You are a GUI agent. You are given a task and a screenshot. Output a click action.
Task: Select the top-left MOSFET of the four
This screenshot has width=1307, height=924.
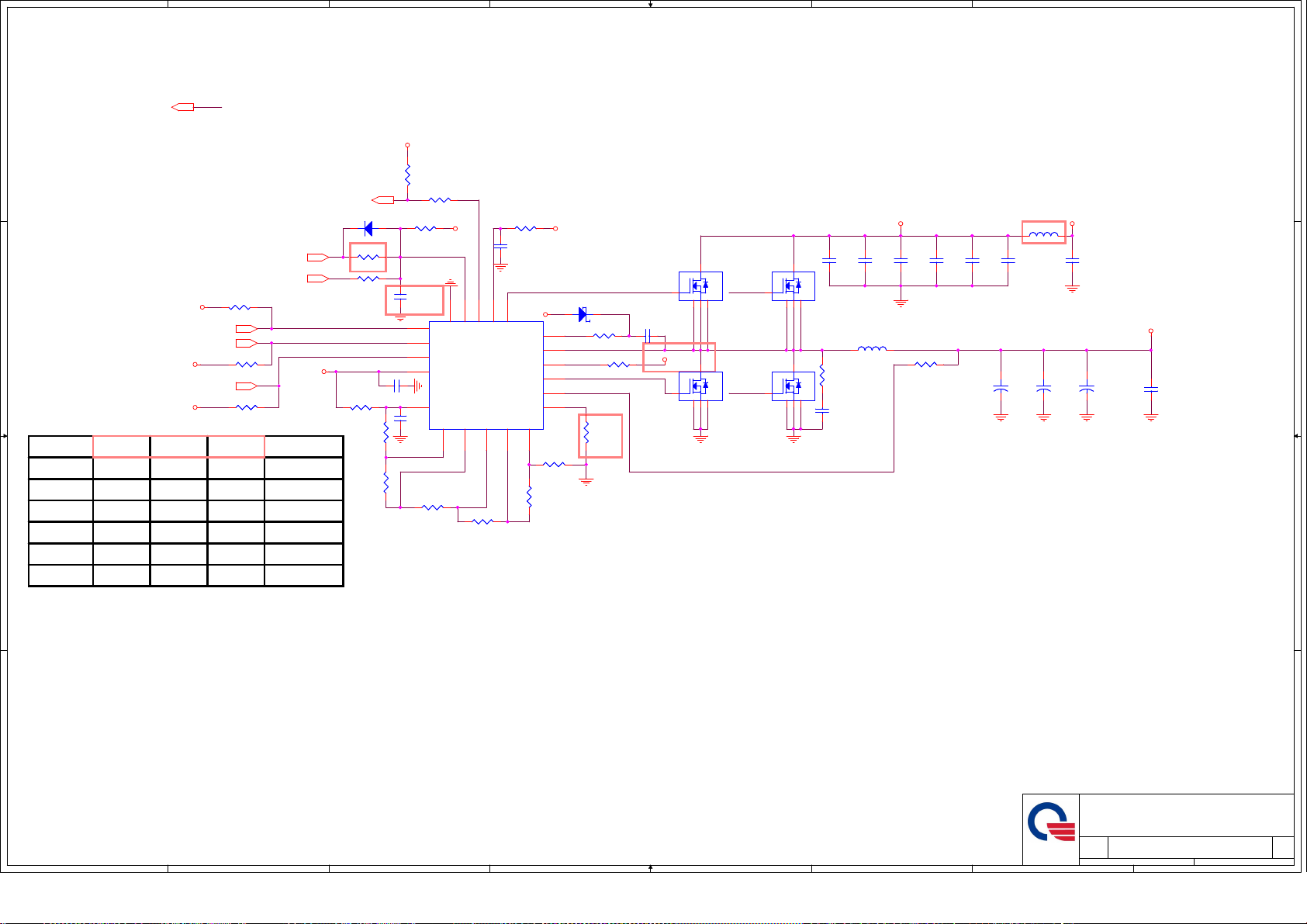point(700,286)
